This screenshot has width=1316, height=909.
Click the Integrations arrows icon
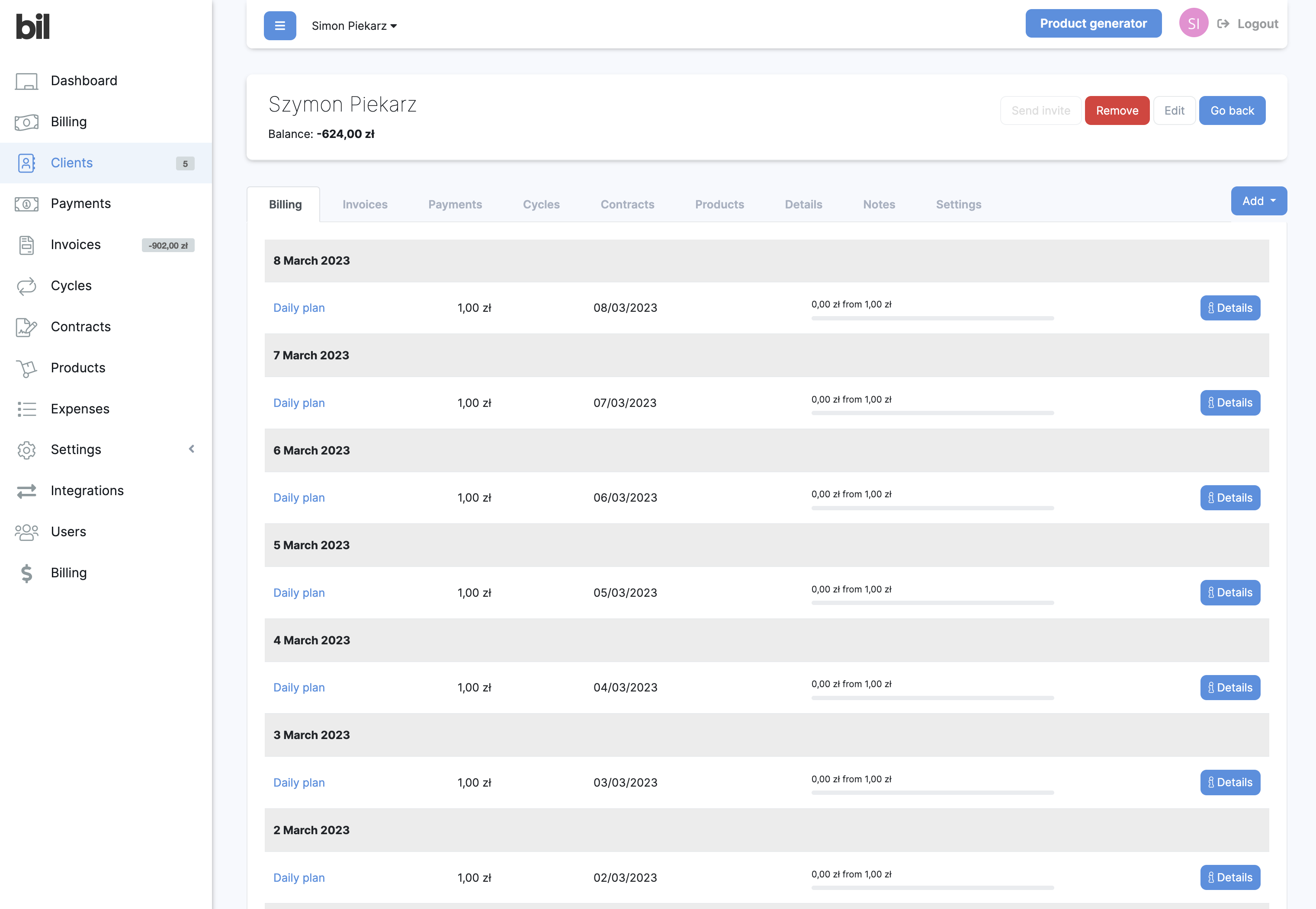26,491
